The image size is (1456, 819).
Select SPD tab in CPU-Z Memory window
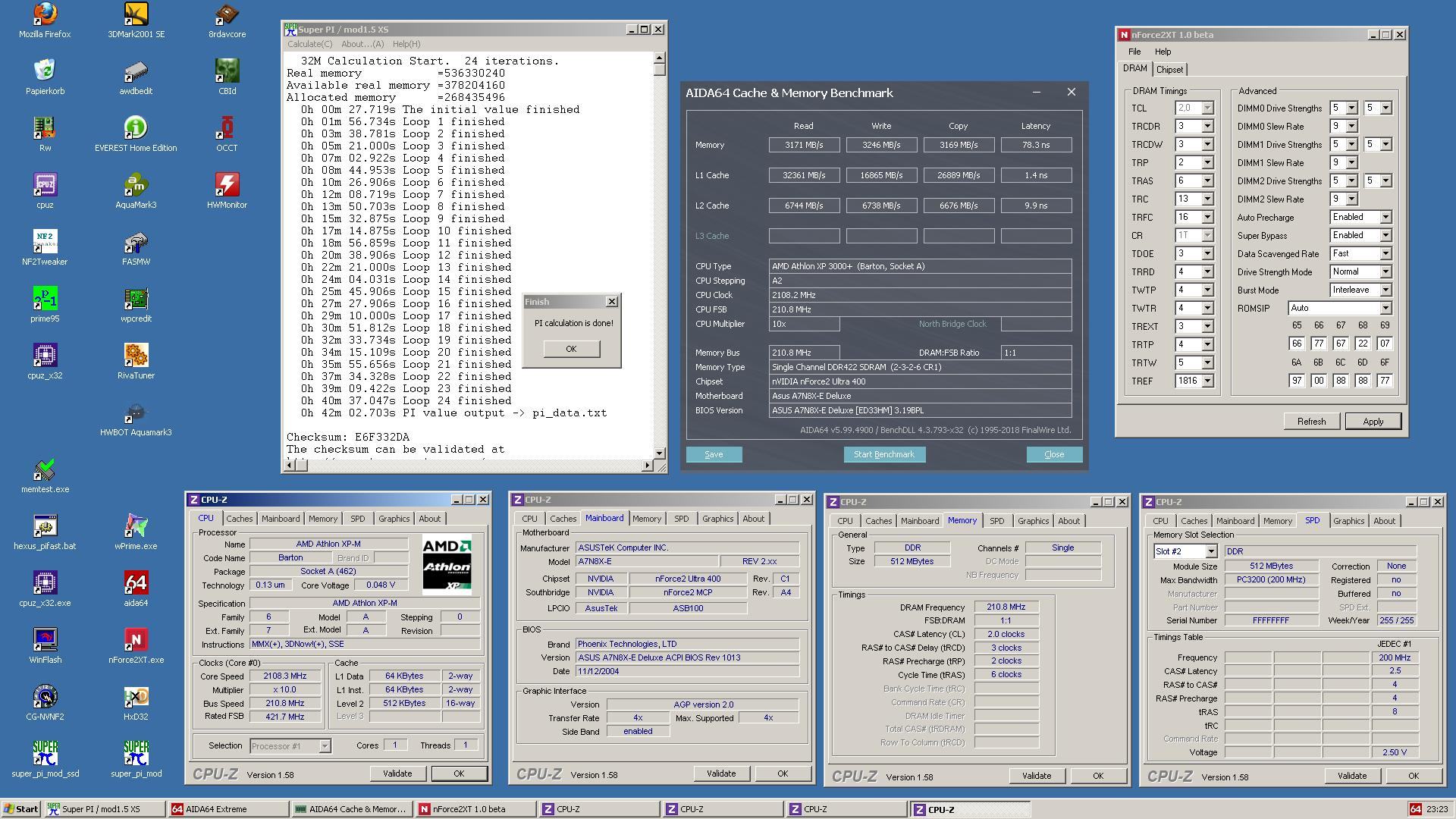point(996,521)
